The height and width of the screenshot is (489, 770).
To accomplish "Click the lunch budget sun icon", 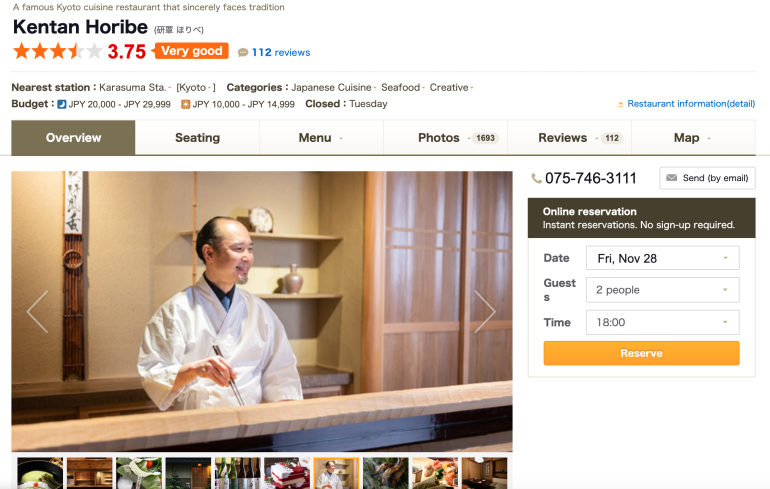I will [x=185, y=104].
